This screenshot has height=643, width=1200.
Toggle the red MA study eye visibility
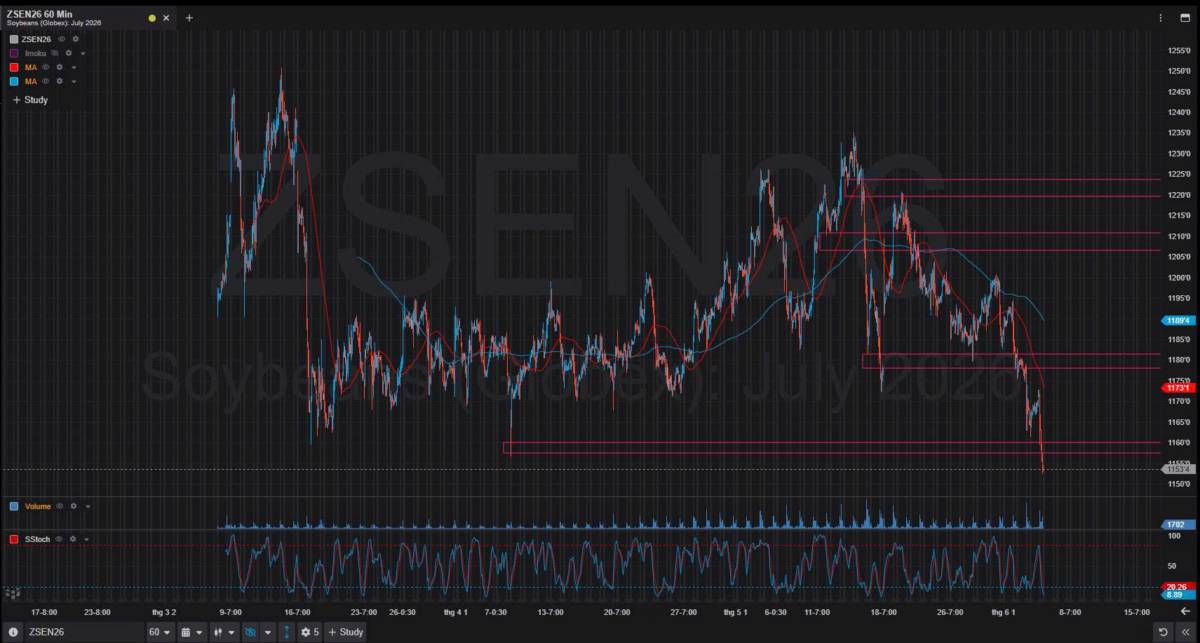coord(46,67)
